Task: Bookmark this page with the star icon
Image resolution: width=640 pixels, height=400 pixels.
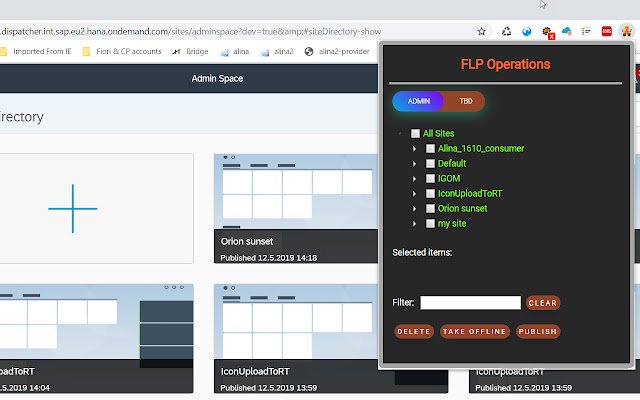Action: coord(482,31)
